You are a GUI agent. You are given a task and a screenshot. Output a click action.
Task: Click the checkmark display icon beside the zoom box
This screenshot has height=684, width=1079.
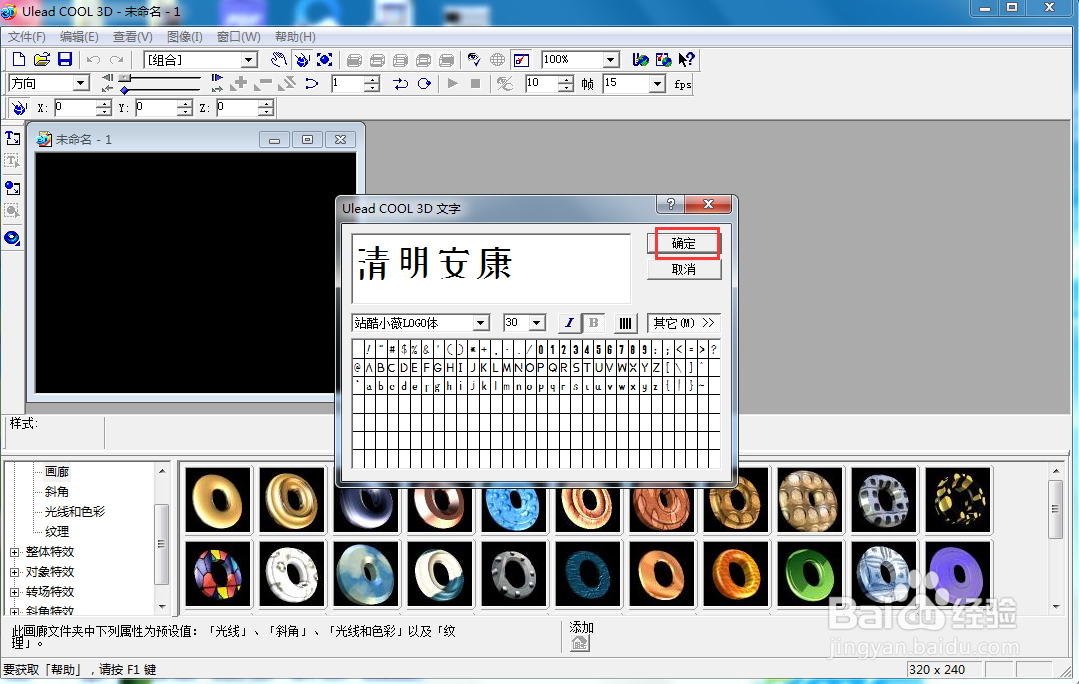point(522,60)
